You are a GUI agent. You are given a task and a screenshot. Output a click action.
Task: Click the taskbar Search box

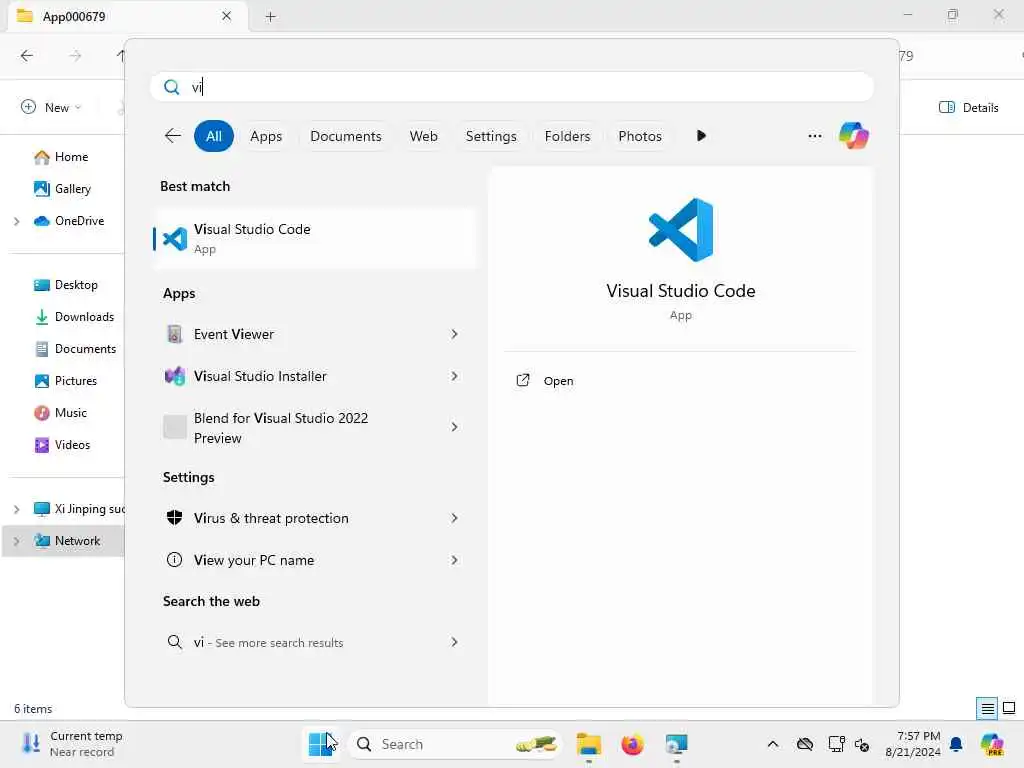pyautogui.click(x=455, y=744)
